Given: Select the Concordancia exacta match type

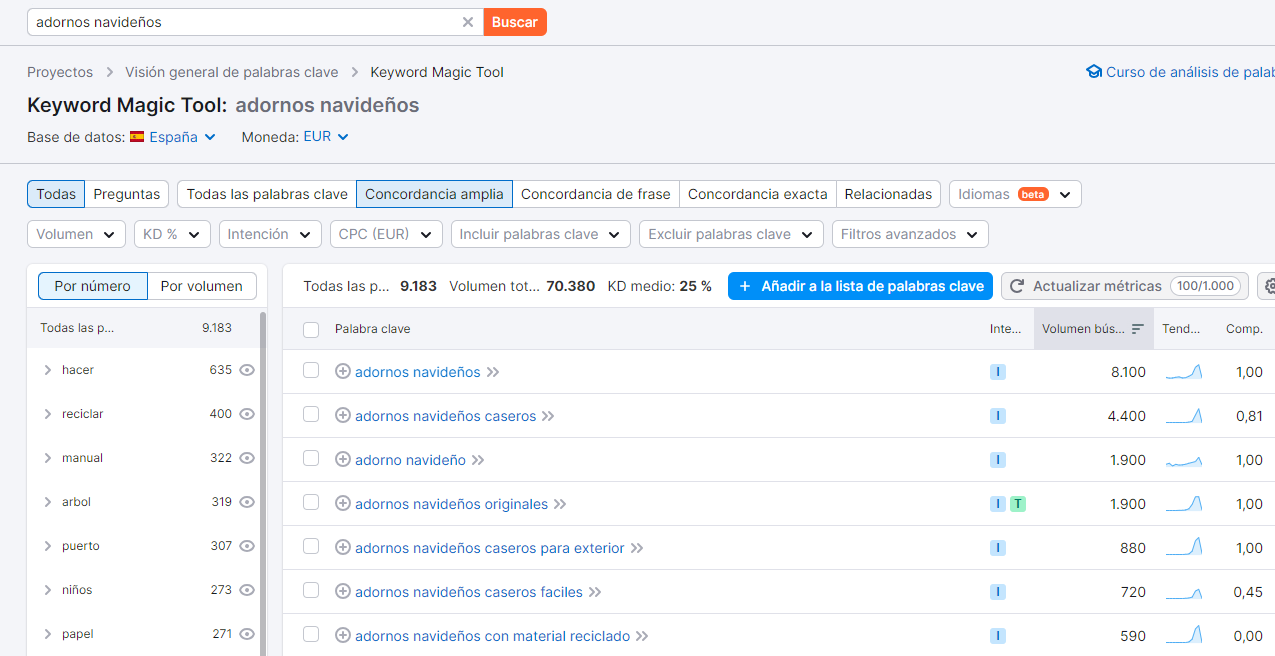Looking at the screenshot, I should (x=757, y=194).
